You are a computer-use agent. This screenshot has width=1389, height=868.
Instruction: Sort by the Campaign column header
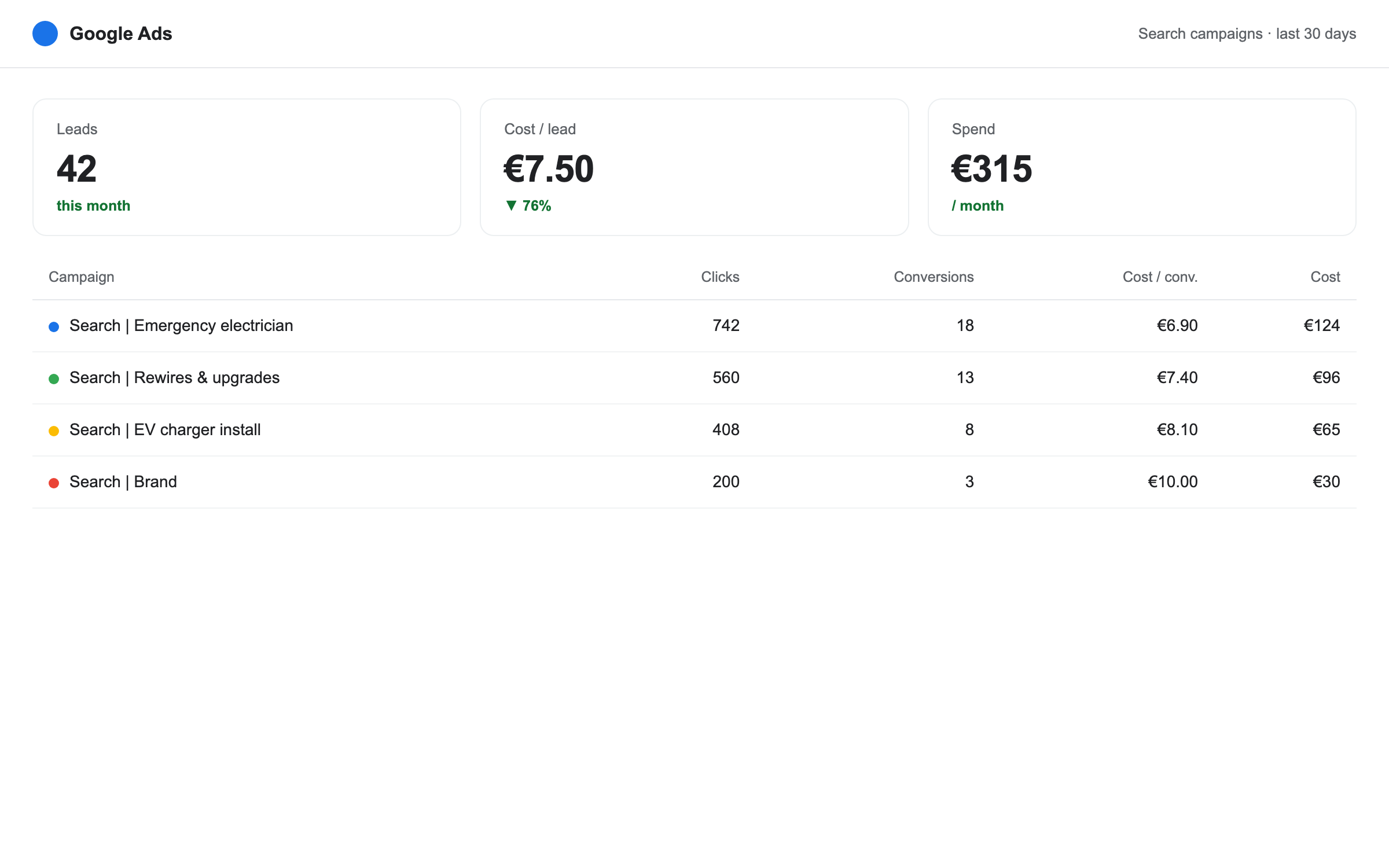pyautogui.click(x=82, y=277)
